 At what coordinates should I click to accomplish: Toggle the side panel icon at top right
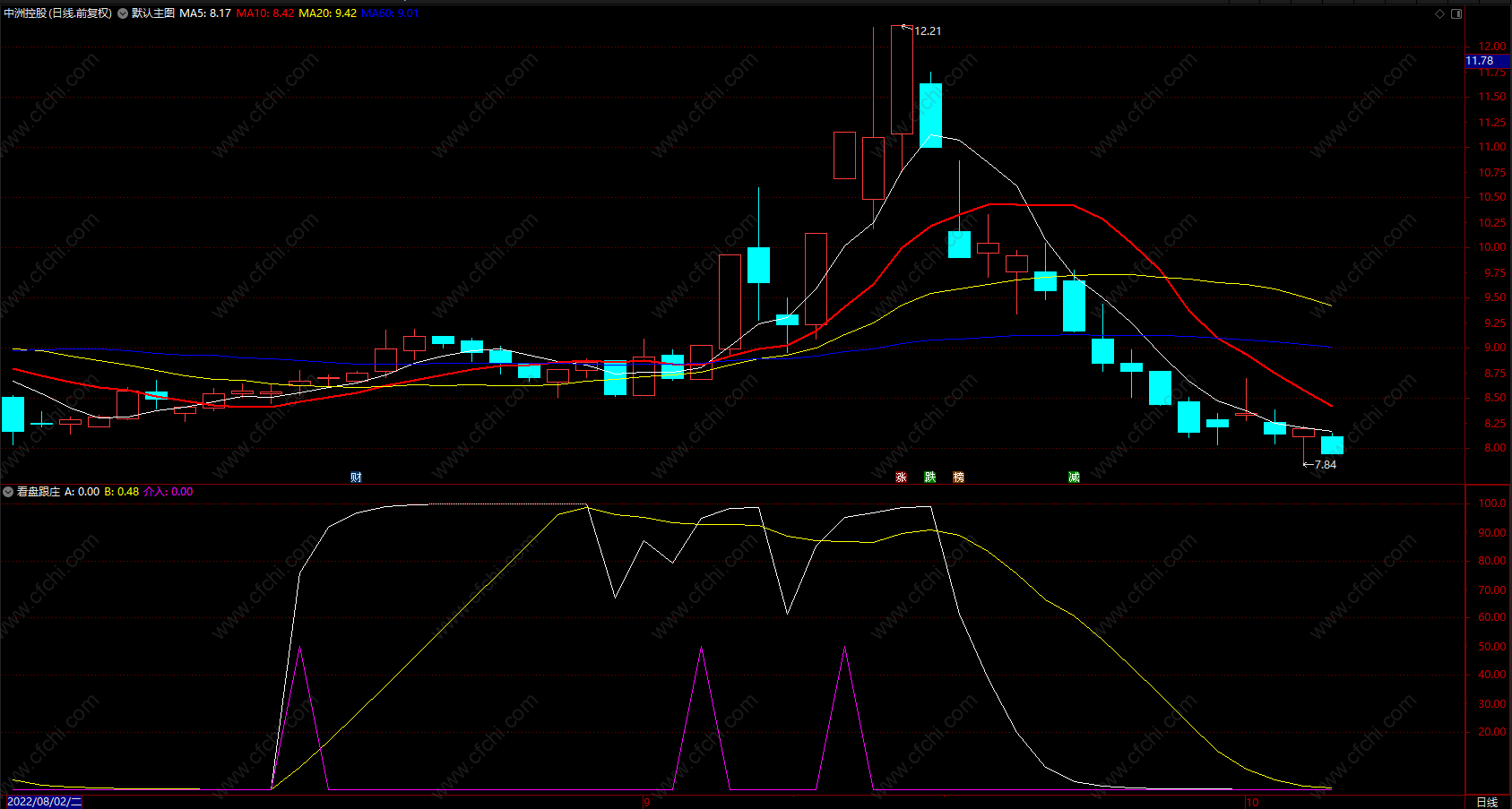(x=1456, y=13)
